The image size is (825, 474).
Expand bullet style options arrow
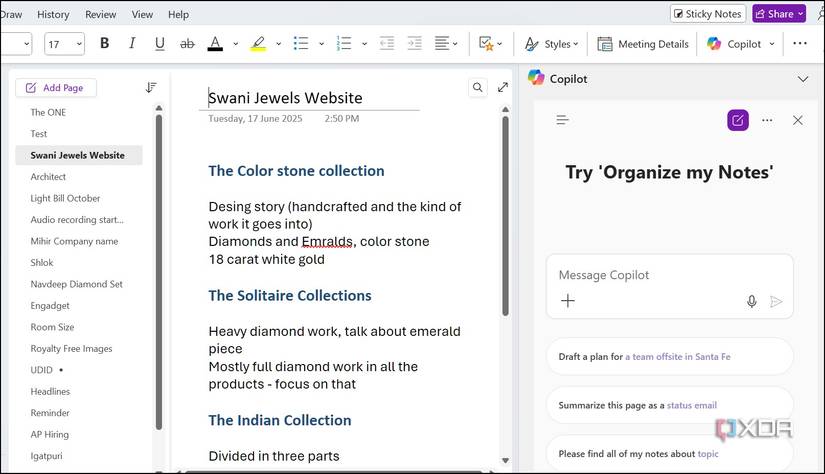[321, 44]
